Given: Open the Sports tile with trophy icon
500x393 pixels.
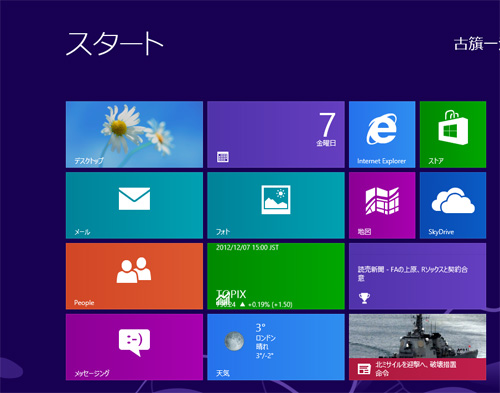Looking at the screenshot, I should tap(417, 276).
